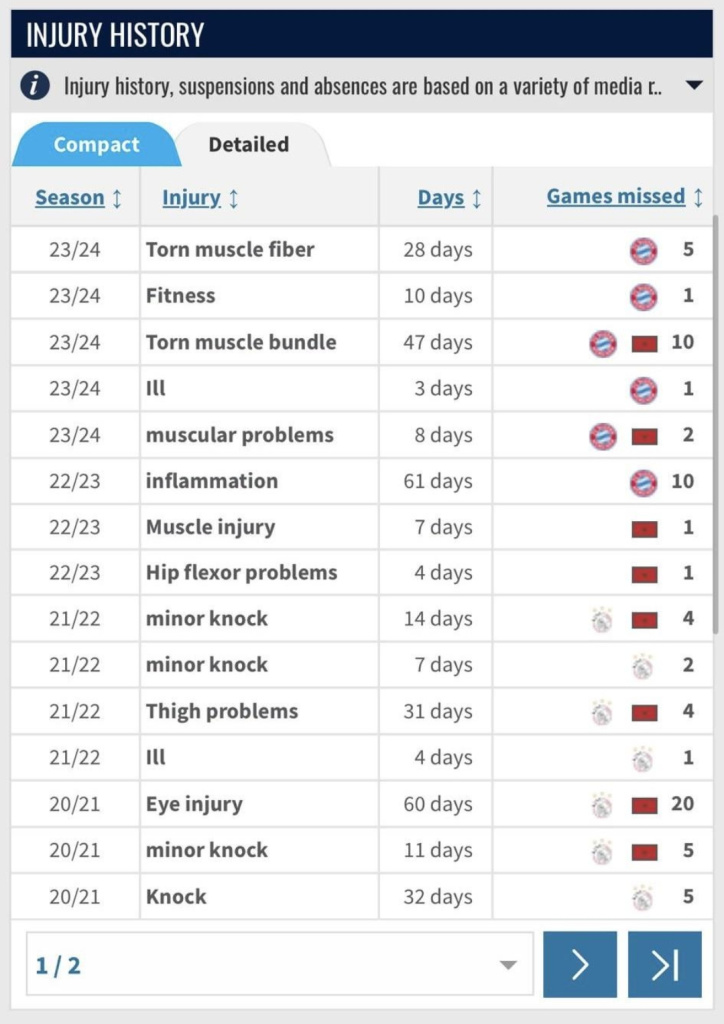Switch to the Detailed tab
The width and height of the screenshot is (724, 1024).
(249, 144)
